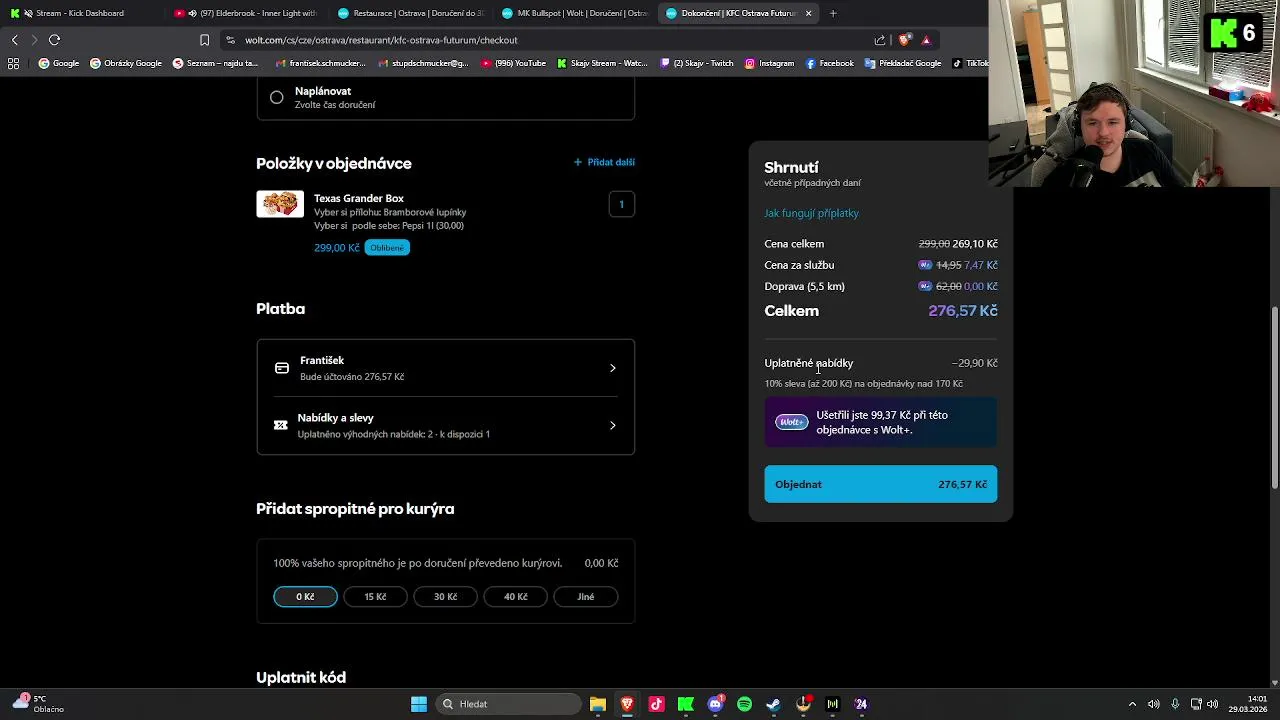Go back in browser history
The image size is (1280, 720).
14,40
